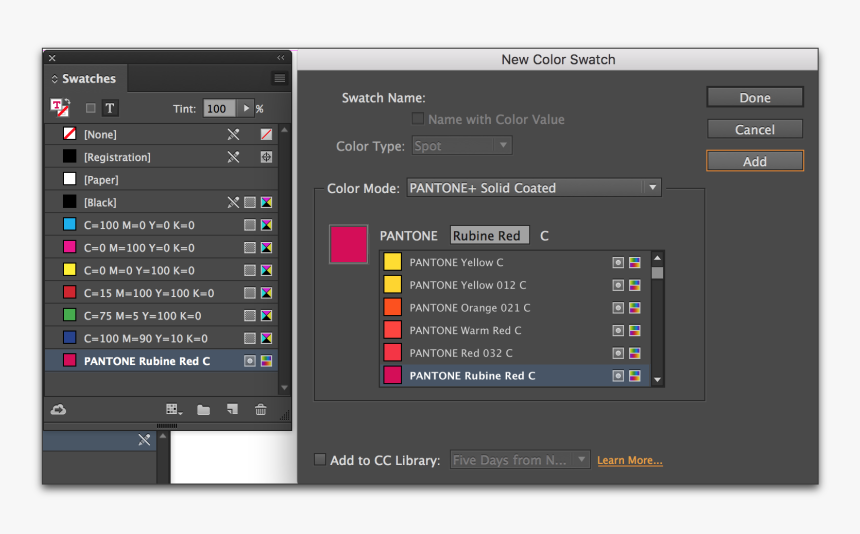Viewport: 860px width, 534px height.
Task: Click the Pantone list scroll down arrow
Action: pyautogui.click(x=657, y=379)
